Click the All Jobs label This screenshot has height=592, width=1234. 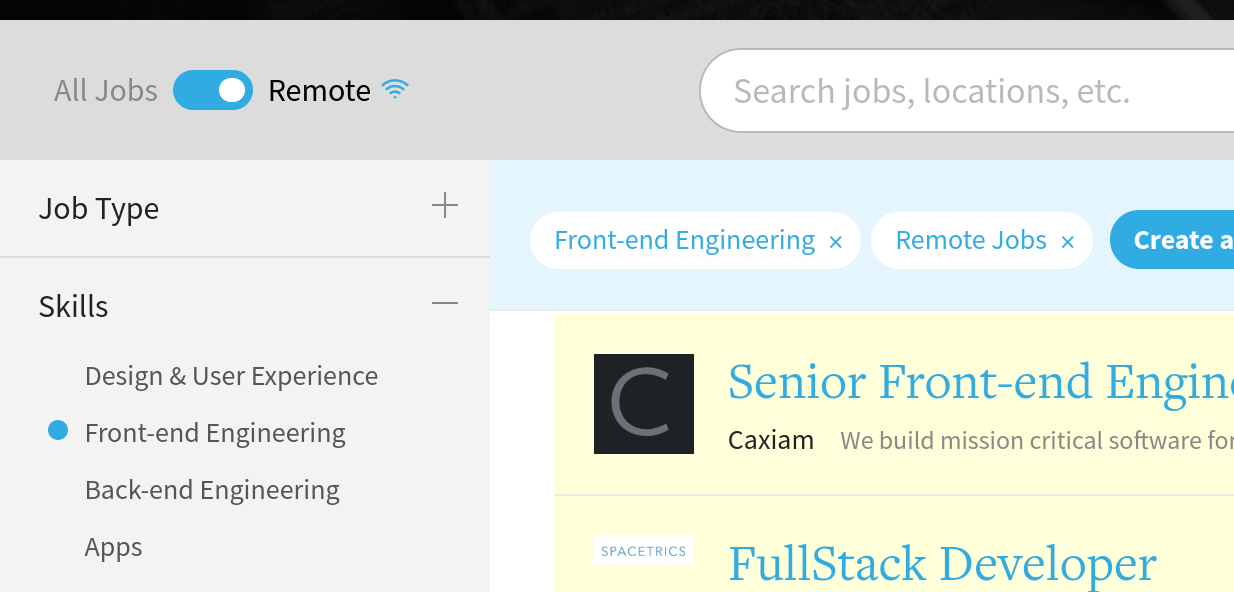[x=106, y=91]
